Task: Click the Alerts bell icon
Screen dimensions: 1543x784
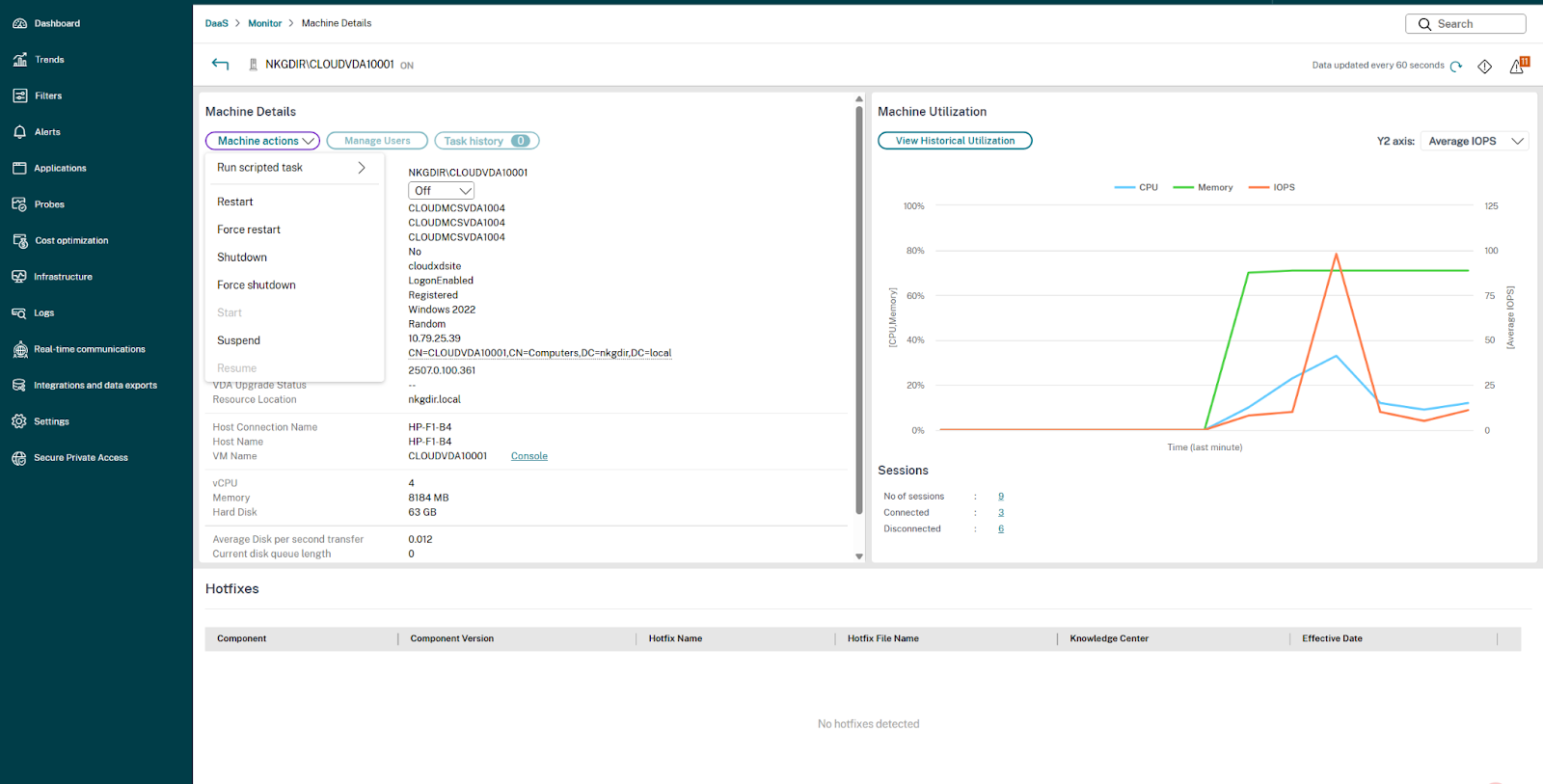Action: (x=19, y=132)
